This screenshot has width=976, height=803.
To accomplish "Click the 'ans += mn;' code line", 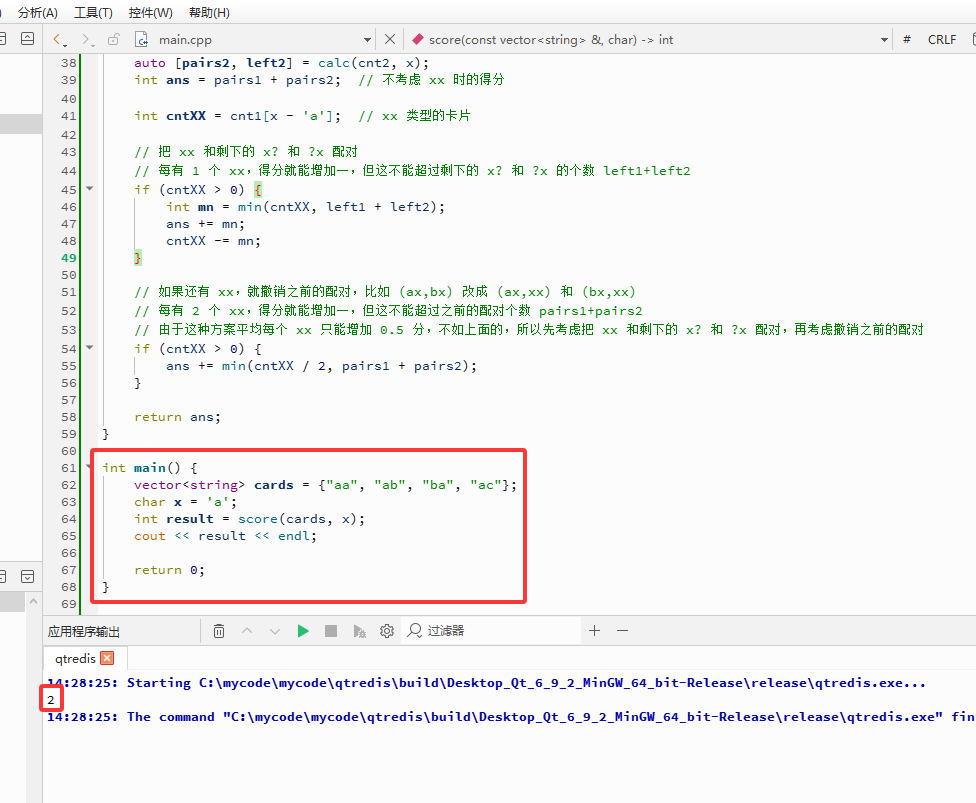I will (205, 224).
